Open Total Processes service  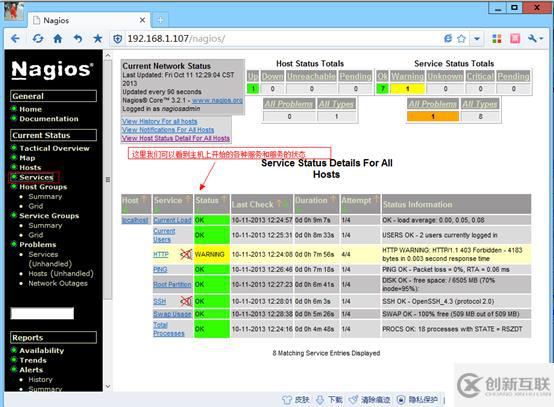click(x=169, y=329)
